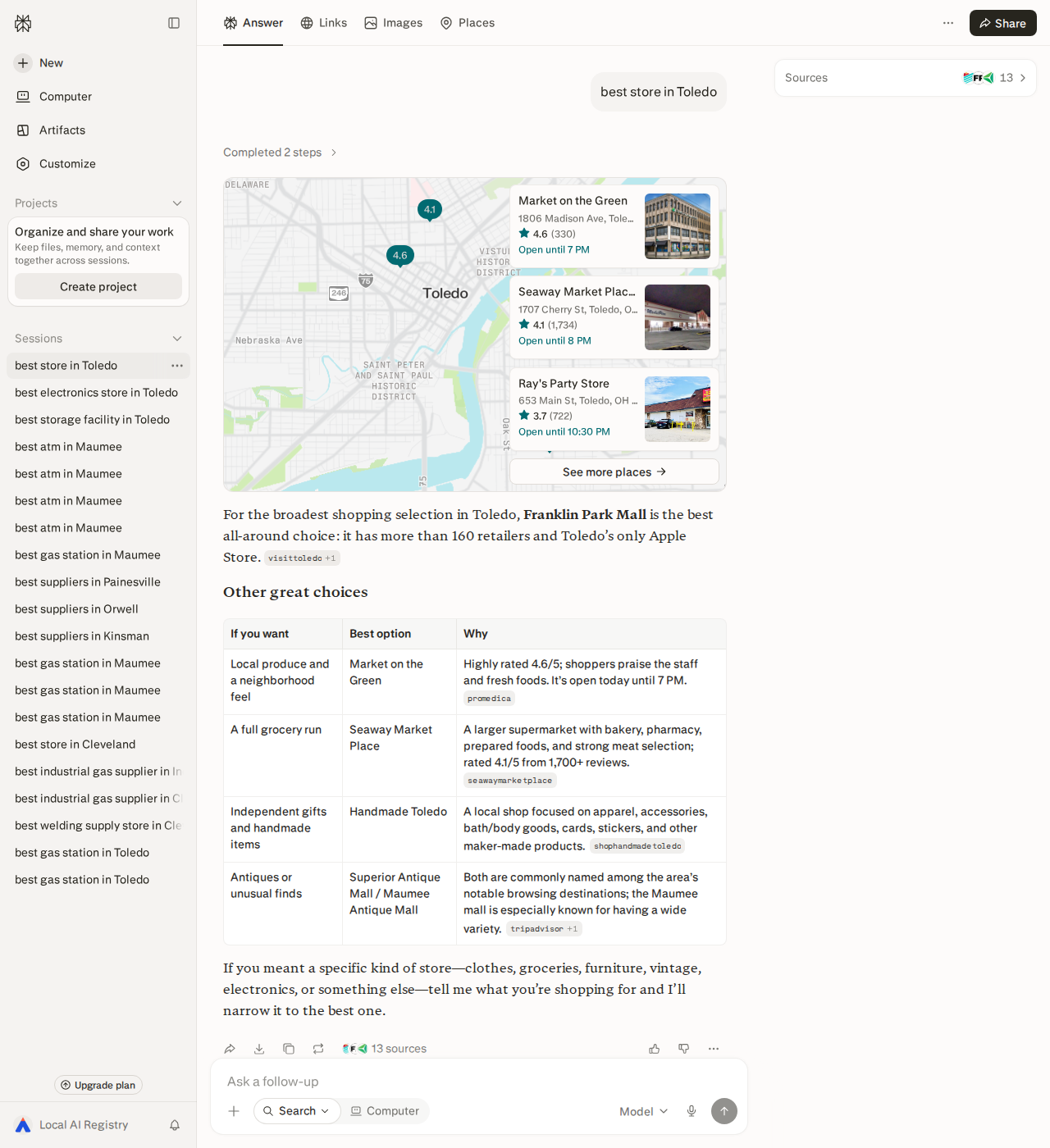
Task: Toggle the Computer mode button
Action: click(385, 1111)
